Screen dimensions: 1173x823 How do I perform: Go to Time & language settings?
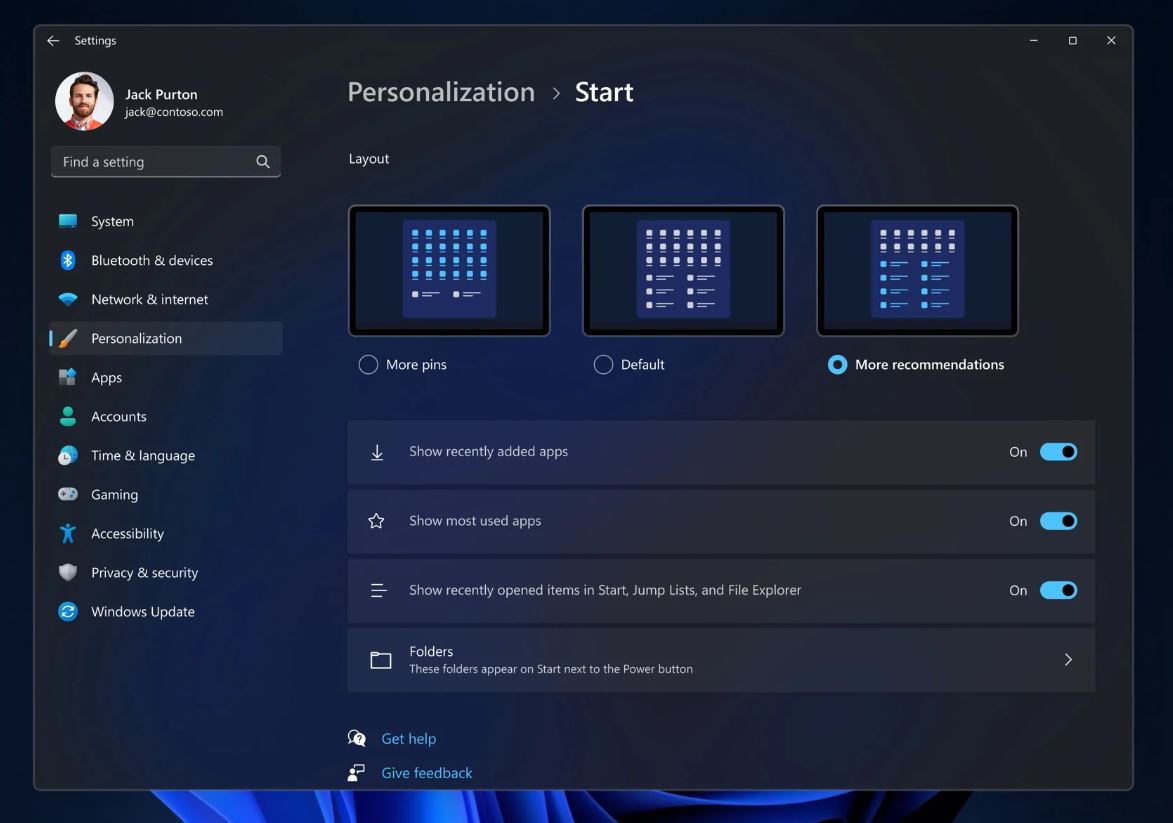coord(143,455)
